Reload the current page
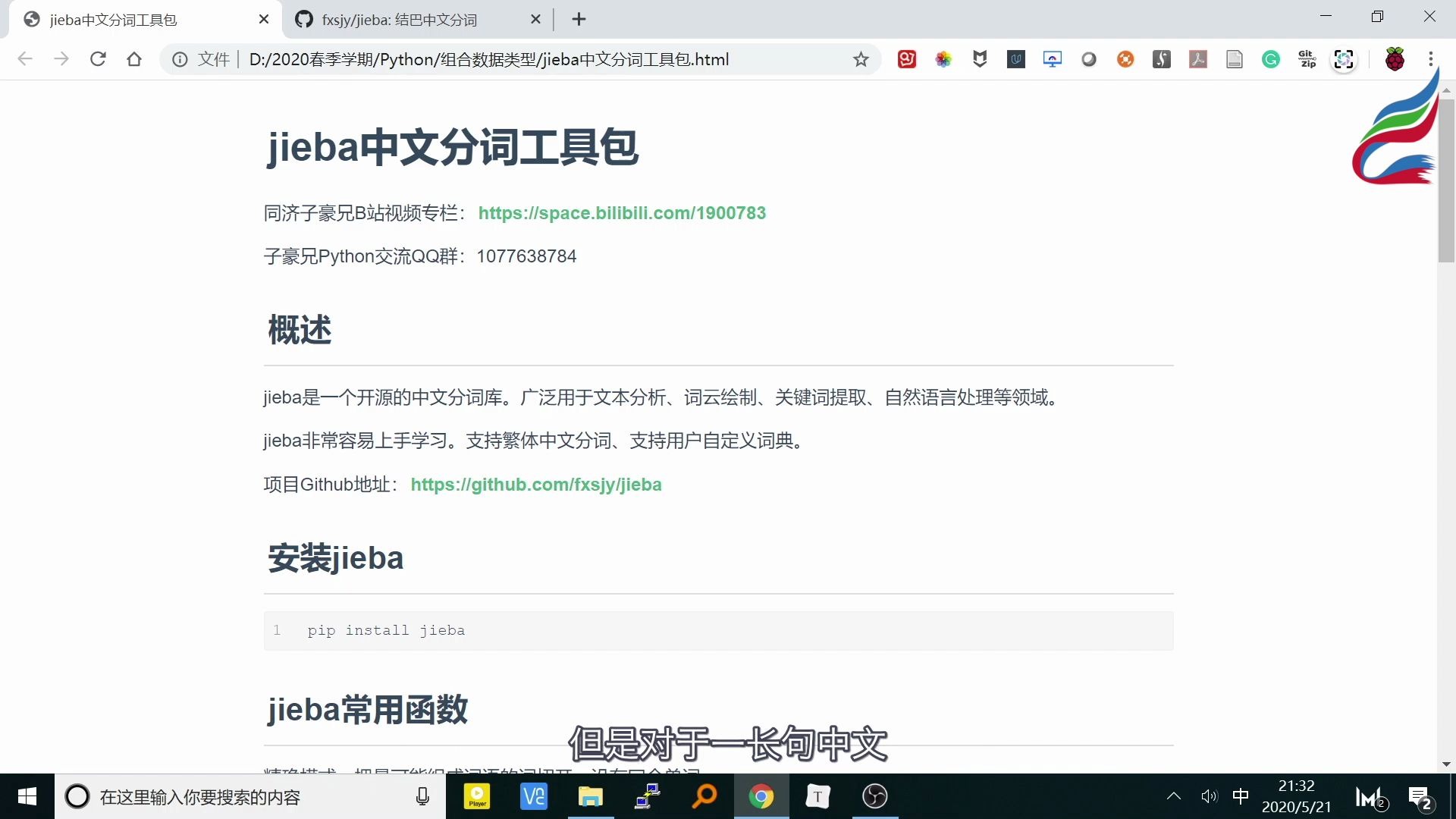1456x819 pixels. [98, 59]
